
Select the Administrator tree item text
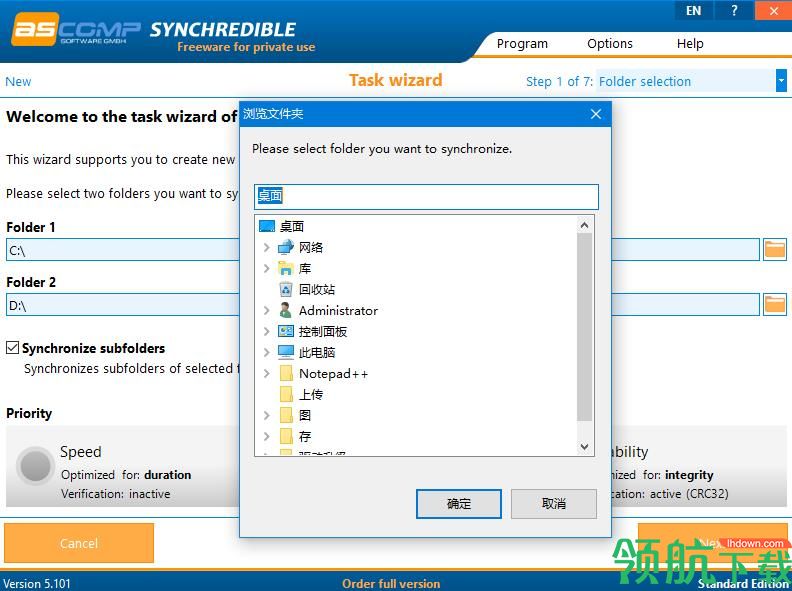pyautogui.click(x=338, y=310)
